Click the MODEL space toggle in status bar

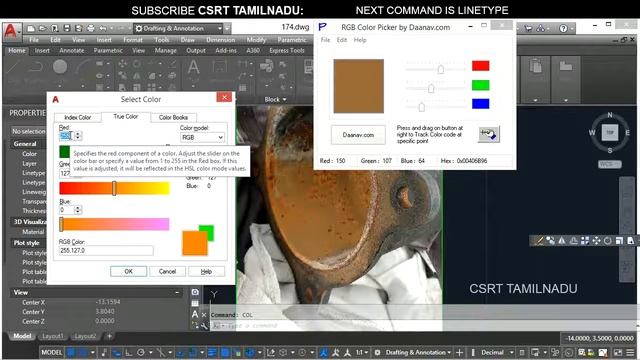click(51, 352)
